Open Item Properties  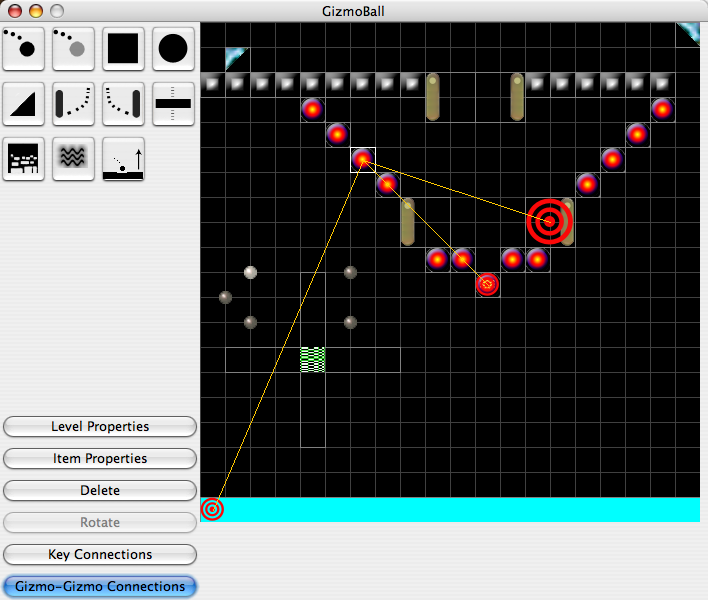(100, 459)
